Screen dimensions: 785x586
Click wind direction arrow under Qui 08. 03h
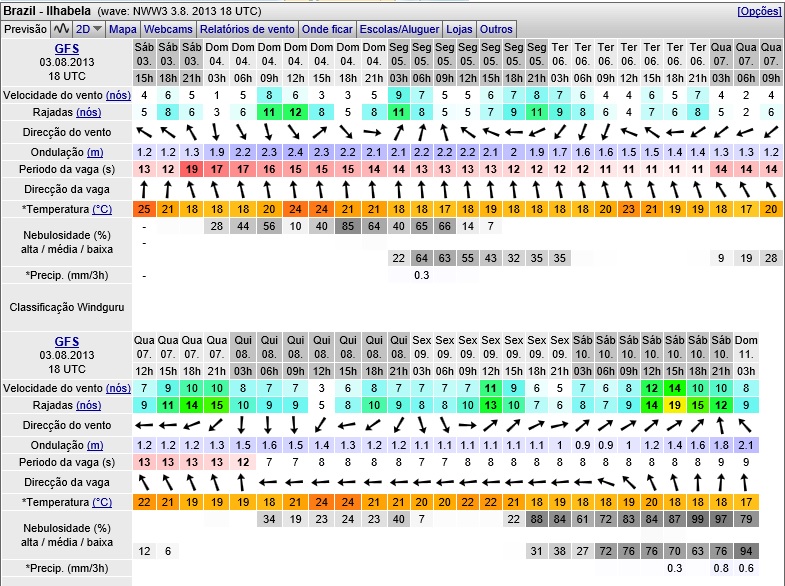click(242, 425)
